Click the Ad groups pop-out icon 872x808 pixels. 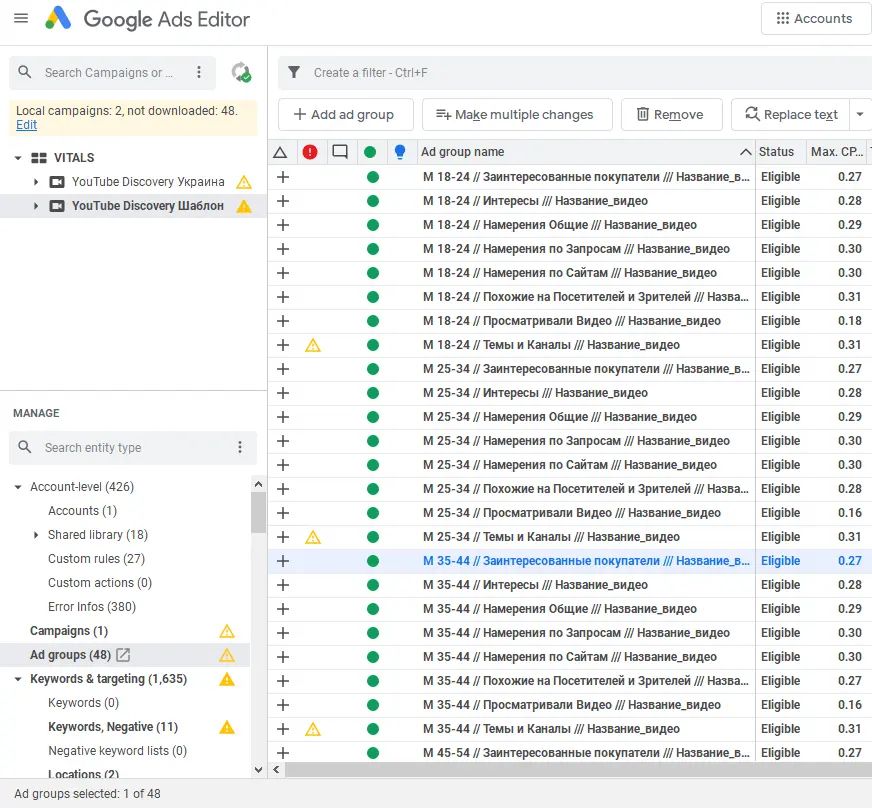click(x=123, y=655)
